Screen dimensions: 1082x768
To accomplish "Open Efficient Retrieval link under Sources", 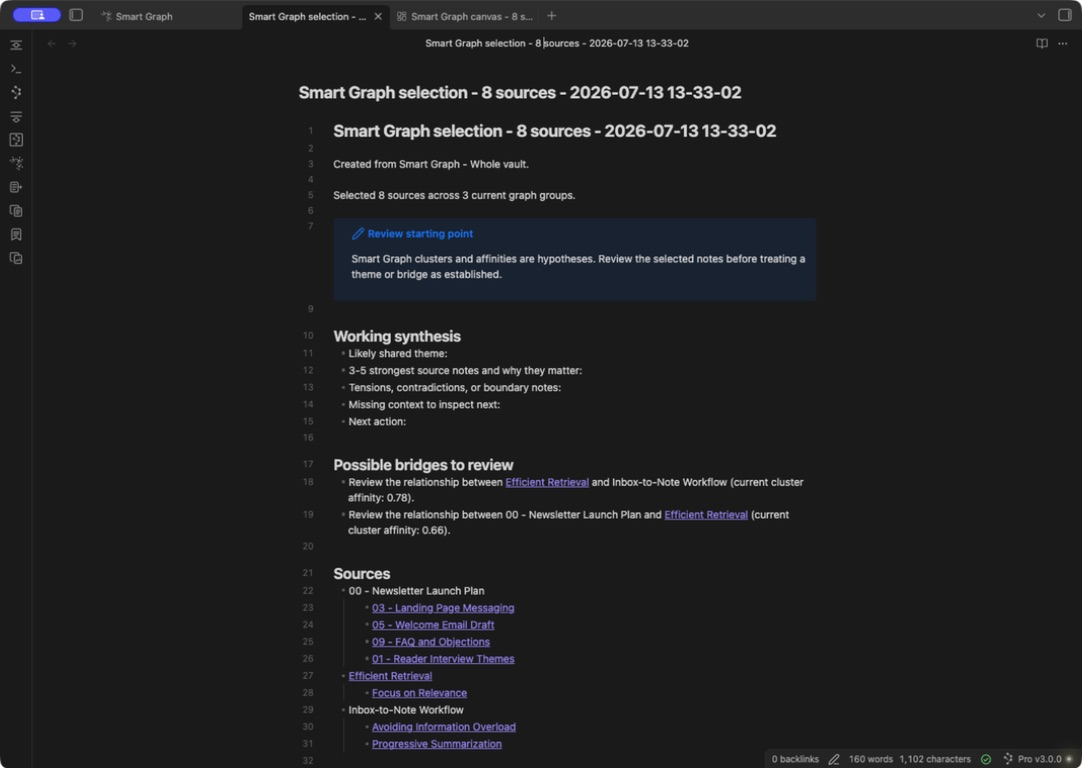I will (x=390, y=676).
